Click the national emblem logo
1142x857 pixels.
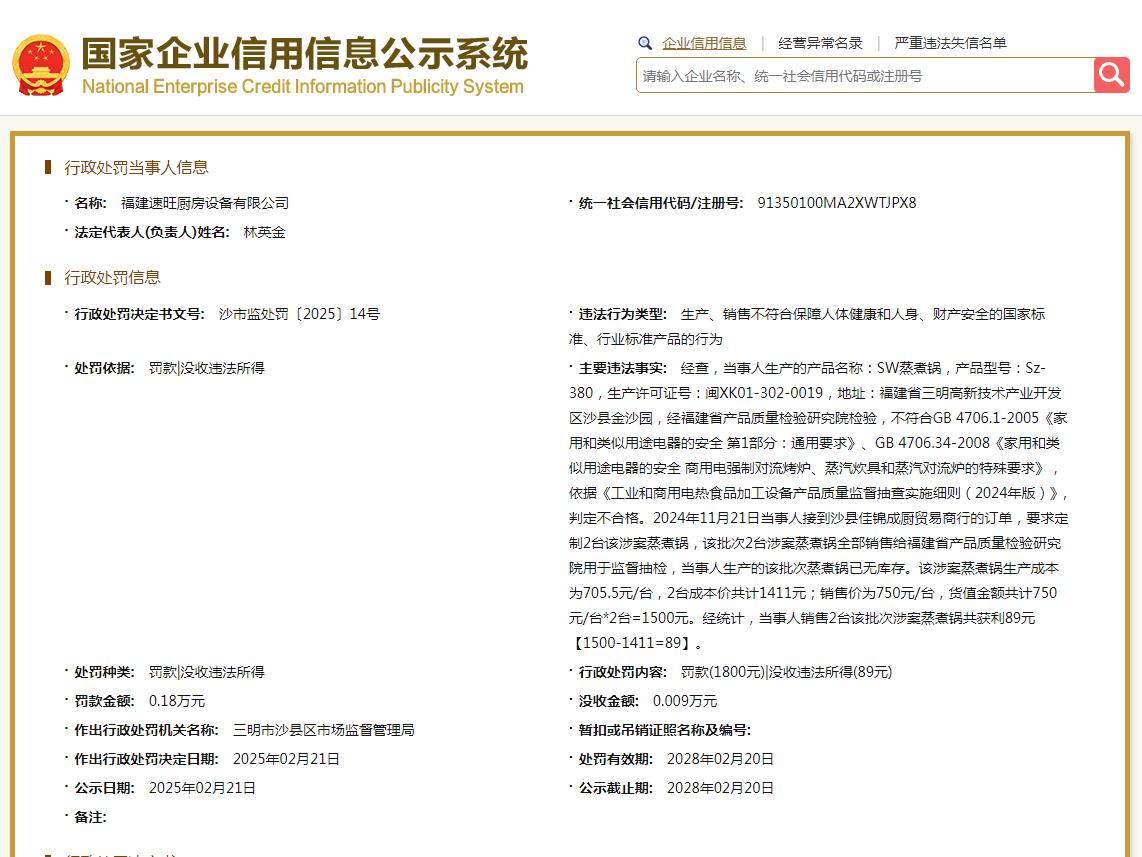pos(41,65)
